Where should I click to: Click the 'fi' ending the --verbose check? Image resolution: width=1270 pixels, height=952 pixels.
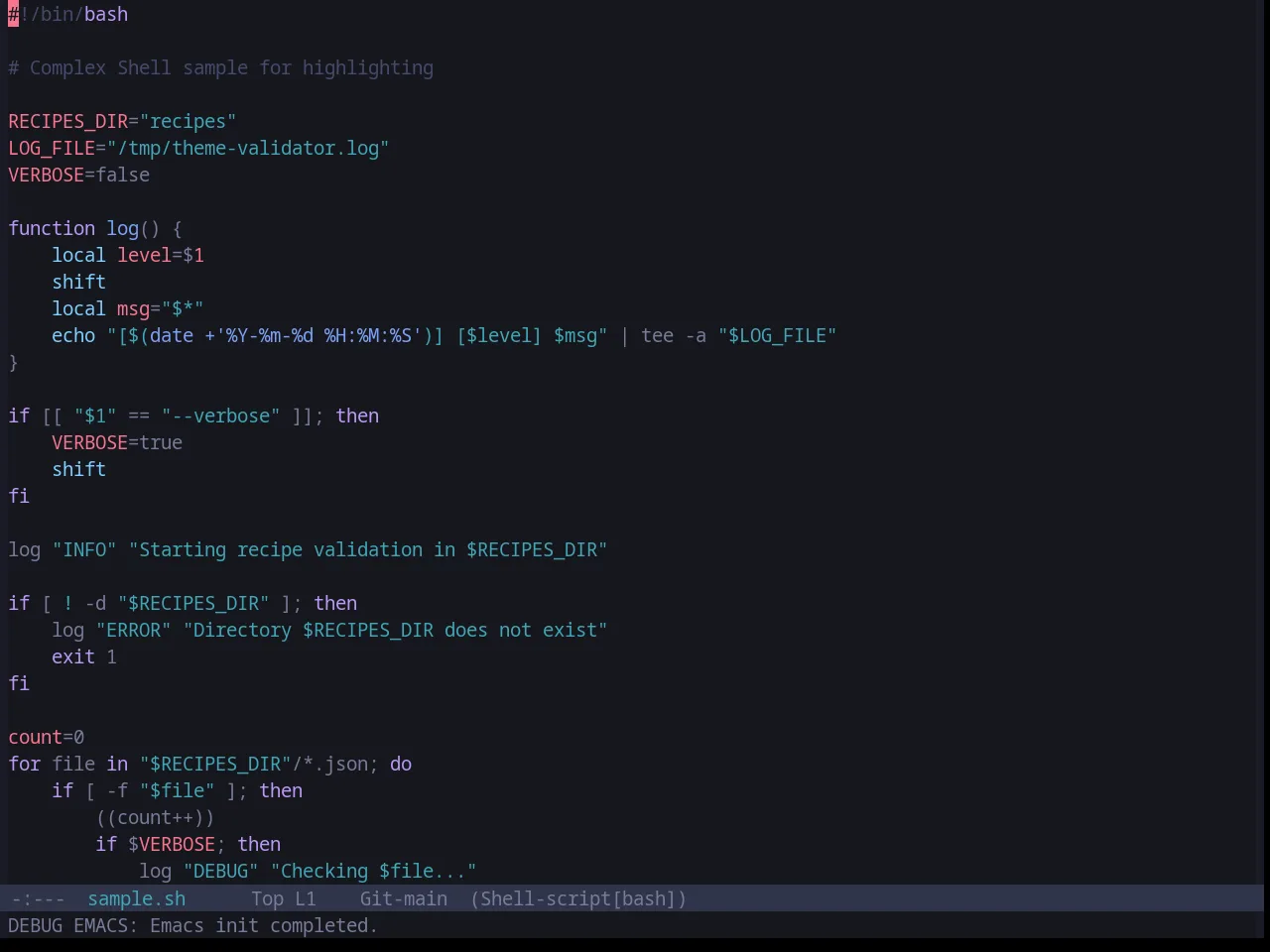click(19, 496)
